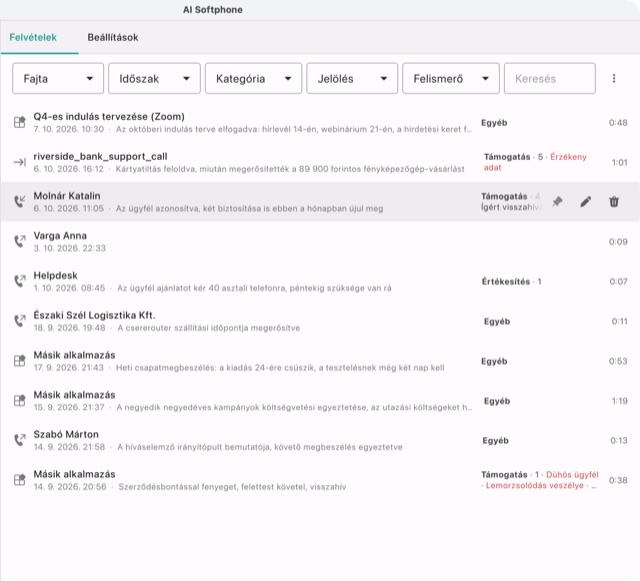Click the incoming call icon beside Molnár Katalin
Viewport: 640px width, 581px height.
pos(20,201)
